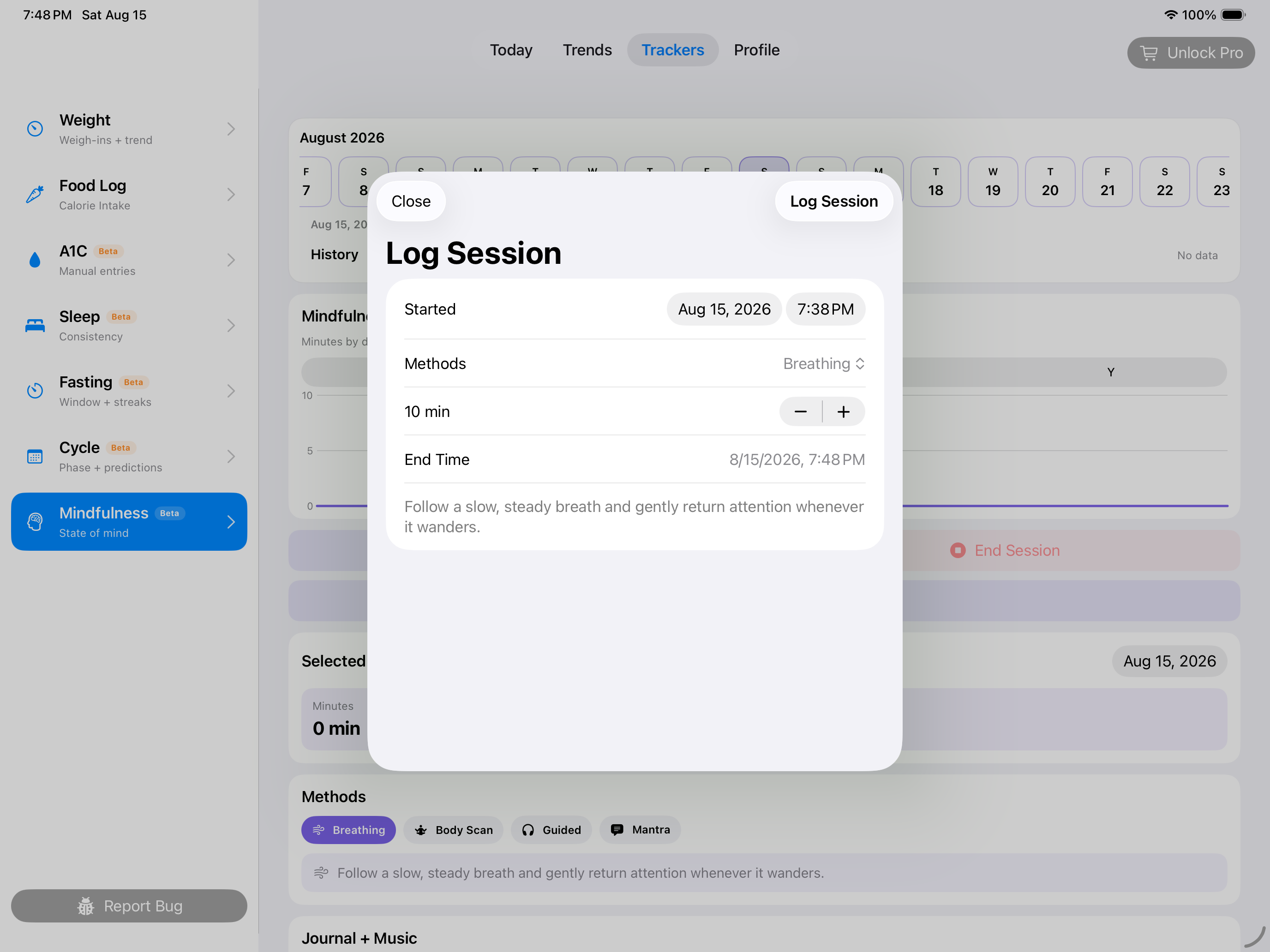1270x952 pixels.
Task: Click the Guided headphones icon
Action: click(528, 830)
